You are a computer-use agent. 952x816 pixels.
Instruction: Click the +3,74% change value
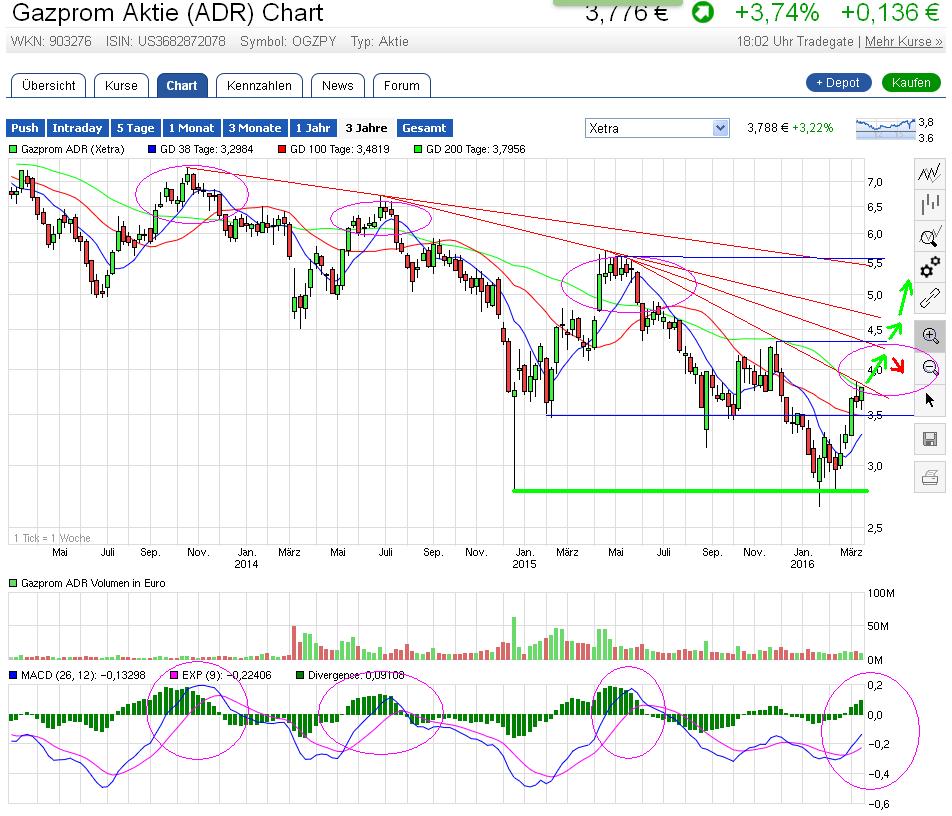(777, 12)
